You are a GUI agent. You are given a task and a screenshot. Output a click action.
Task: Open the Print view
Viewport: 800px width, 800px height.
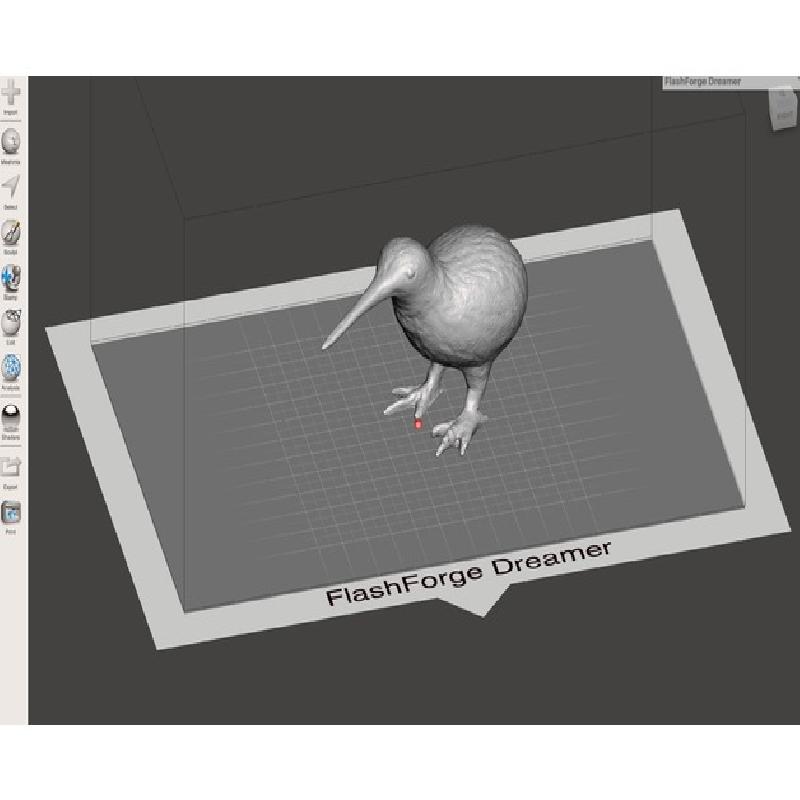11,517
